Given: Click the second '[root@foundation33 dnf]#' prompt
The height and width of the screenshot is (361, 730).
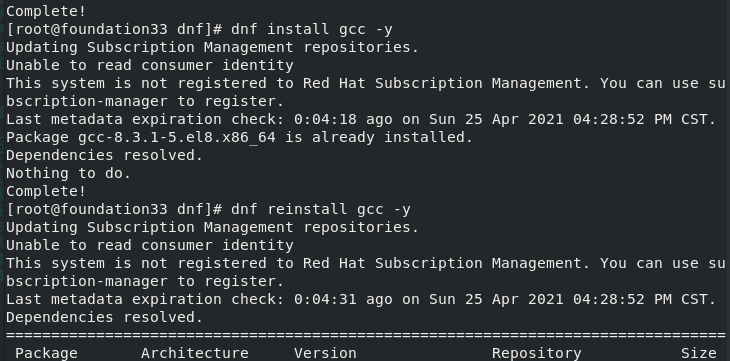Looking at the screenshot, I should (x=114, y=210).
